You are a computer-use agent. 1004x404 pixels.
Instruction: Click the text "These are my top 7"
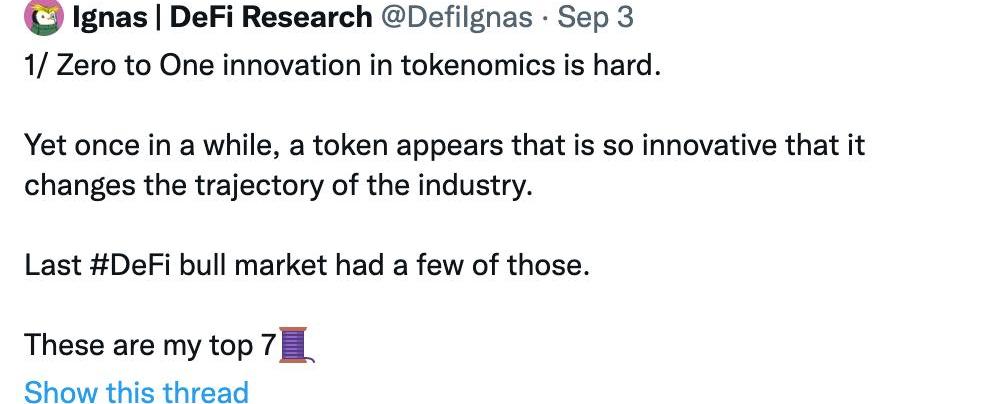point(150,345)
